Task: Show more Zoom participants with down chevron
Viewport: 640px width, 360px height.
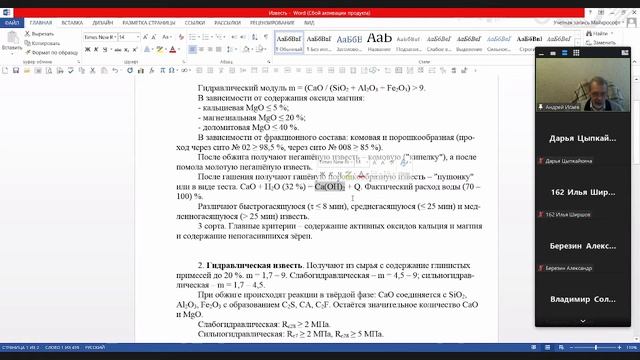Action: (x=583, y=321)
